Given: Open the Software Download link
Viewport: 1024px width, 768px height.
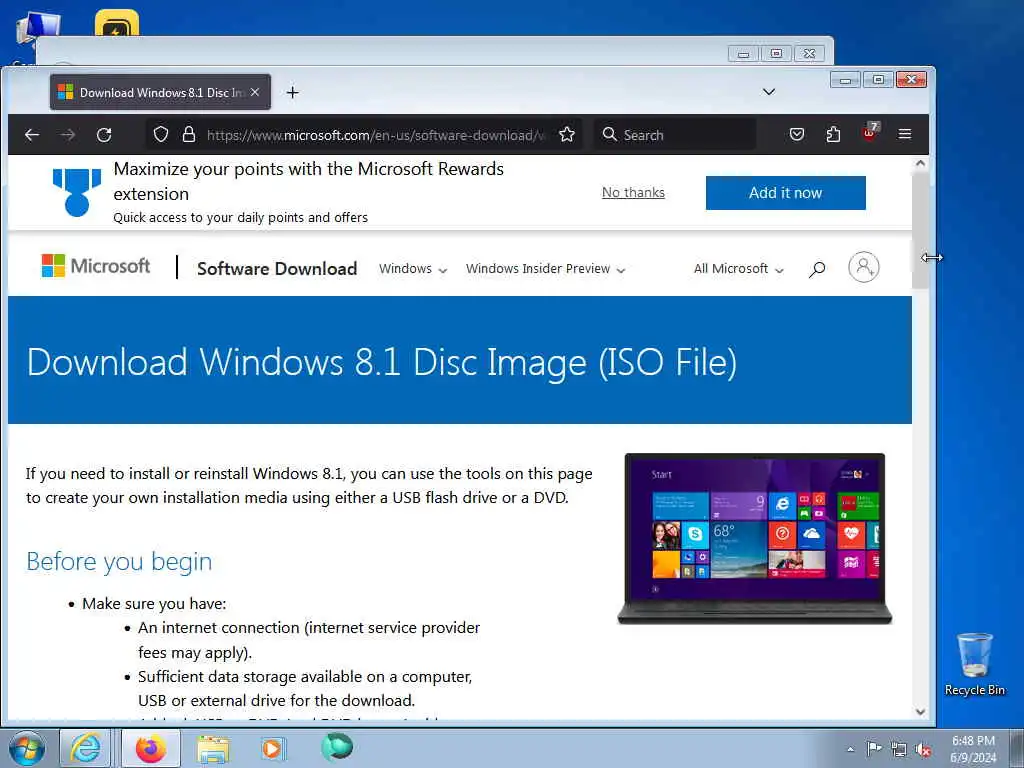Looking at the screenshot, I should coord(277,268).
